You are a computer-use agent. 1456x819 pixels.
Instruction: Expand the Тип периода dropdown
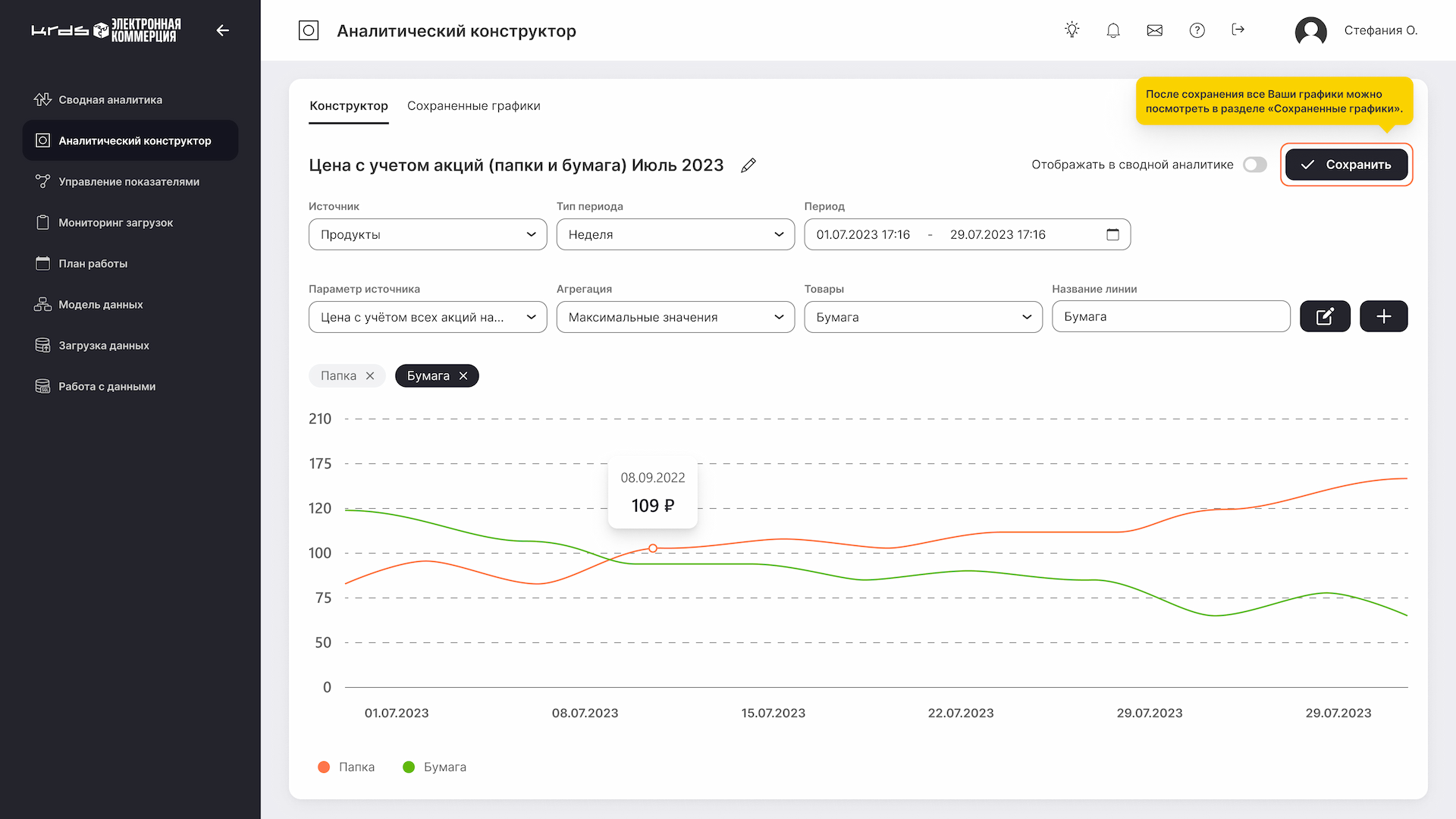point(675,234)
